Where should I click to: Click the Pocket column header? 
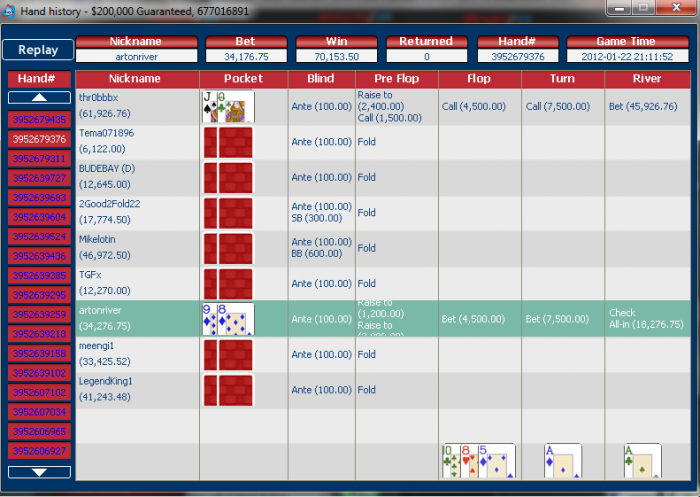tap(244, 79)
